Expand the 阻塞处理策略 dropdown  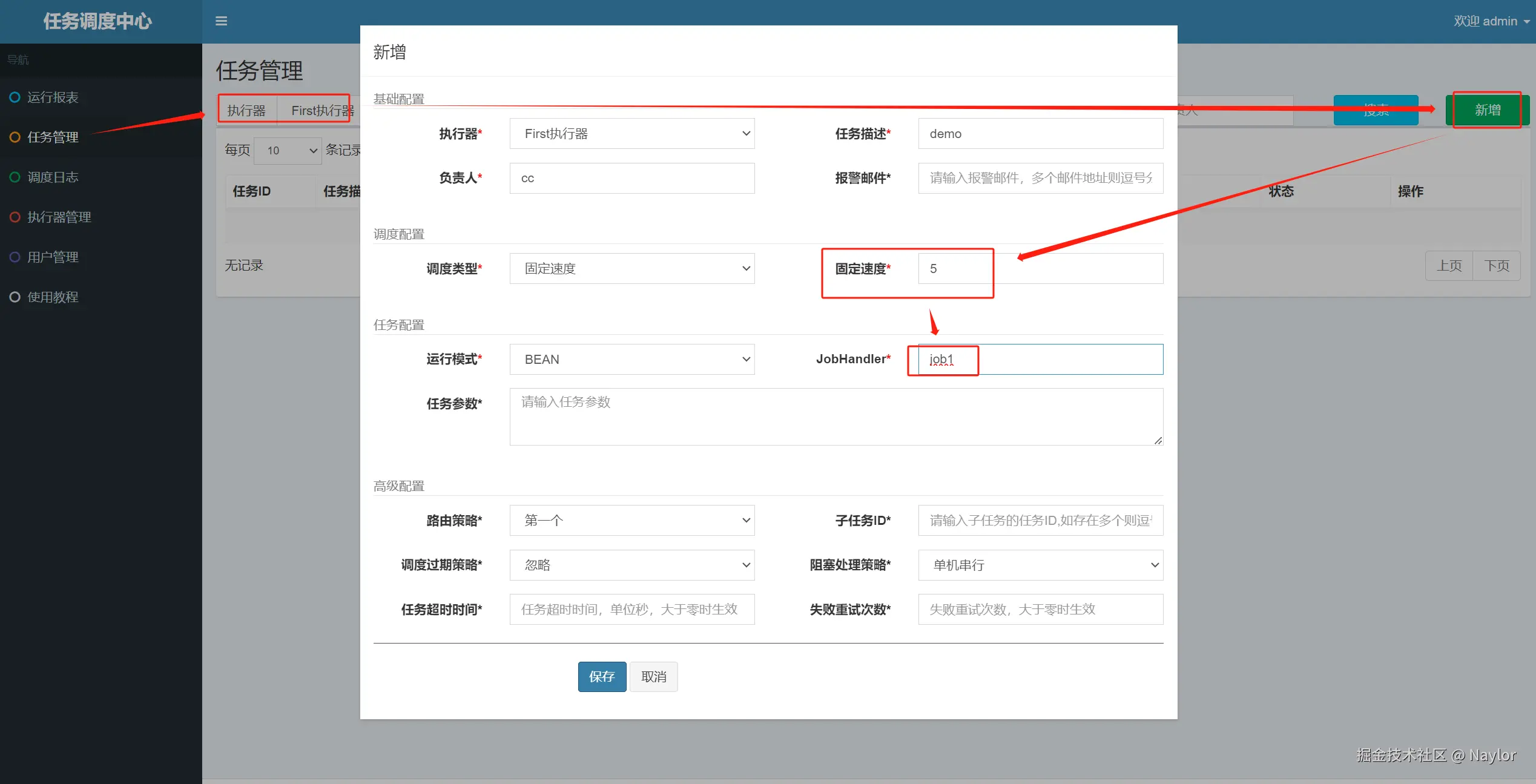[x=1040, y=565]
